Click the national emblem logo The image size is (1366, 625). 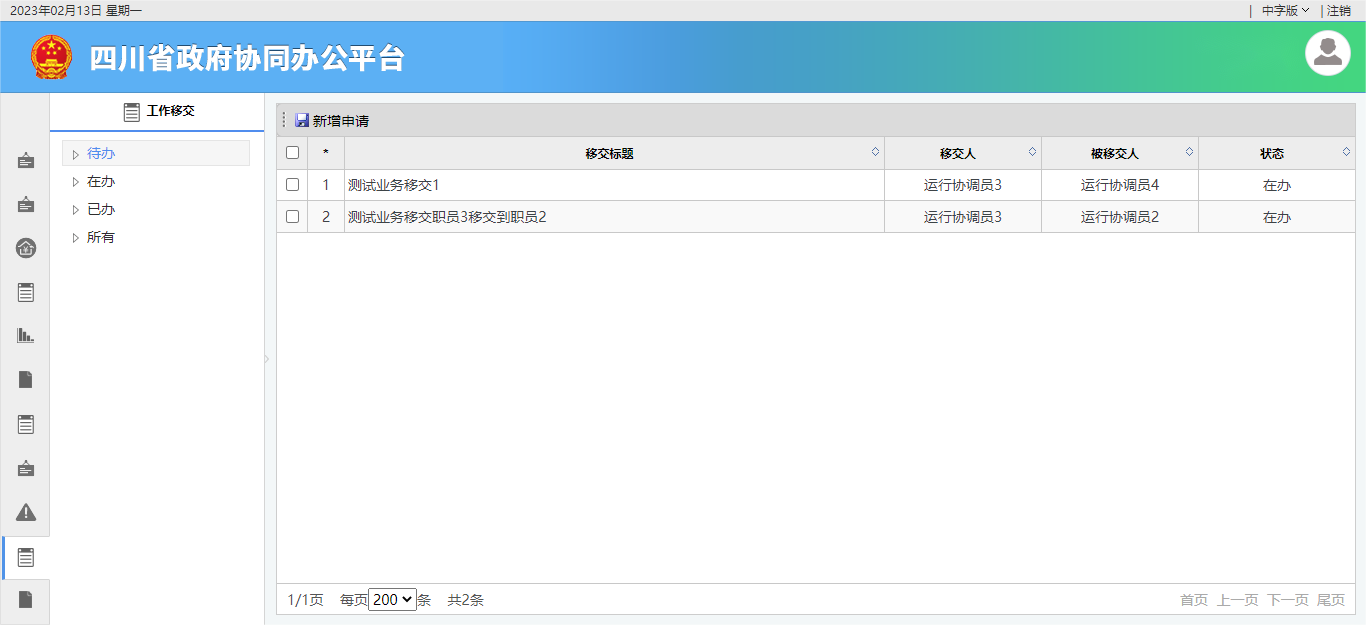[x=52, y=57]
